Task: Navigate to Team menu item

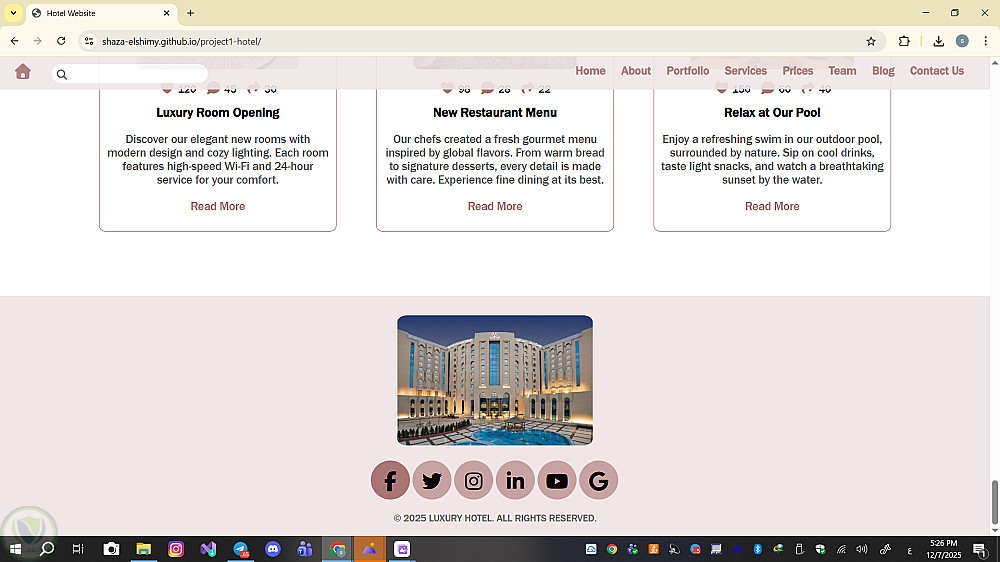Action: click(842, 71)
